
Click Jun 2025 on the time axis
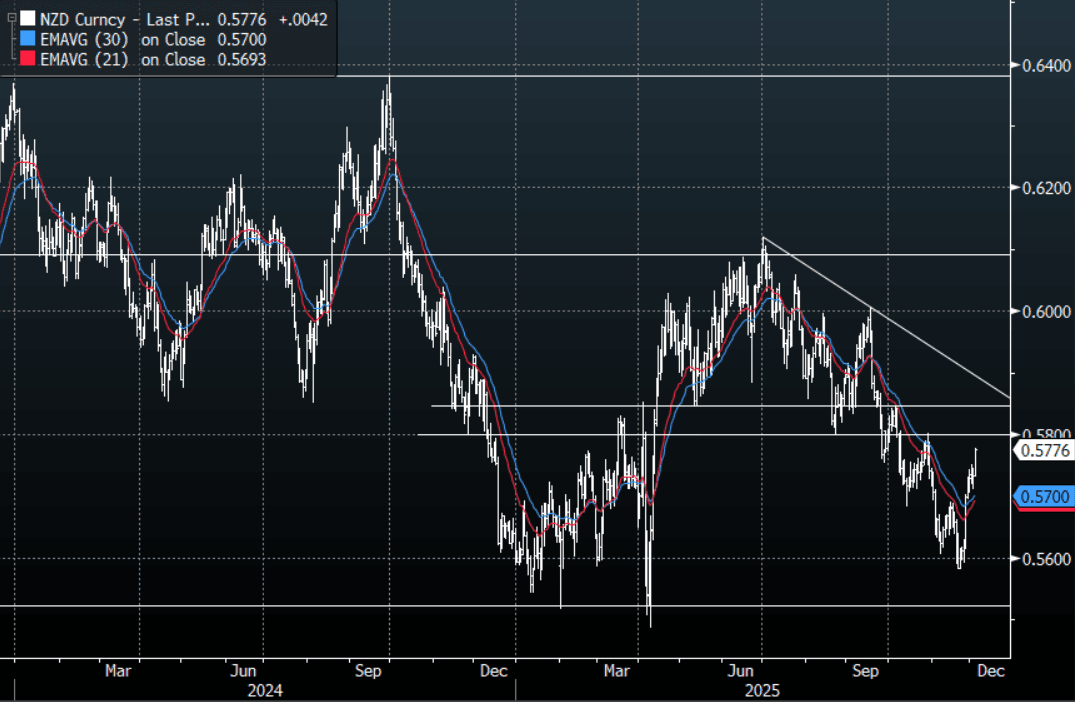[740, 670]
